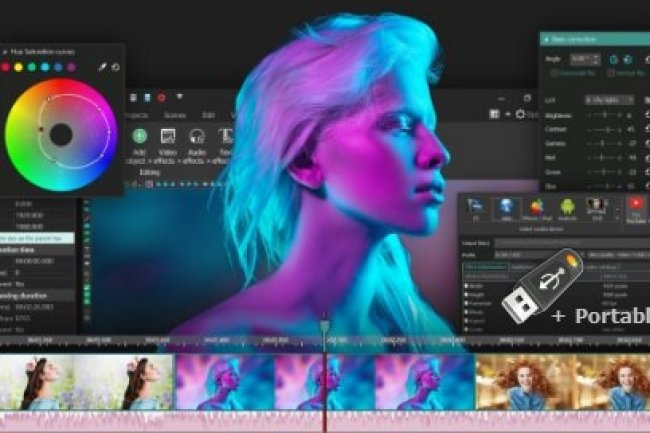Click the Angle field stepper arrows
This screenshot has height=433, width=650.
pos(597,59)
